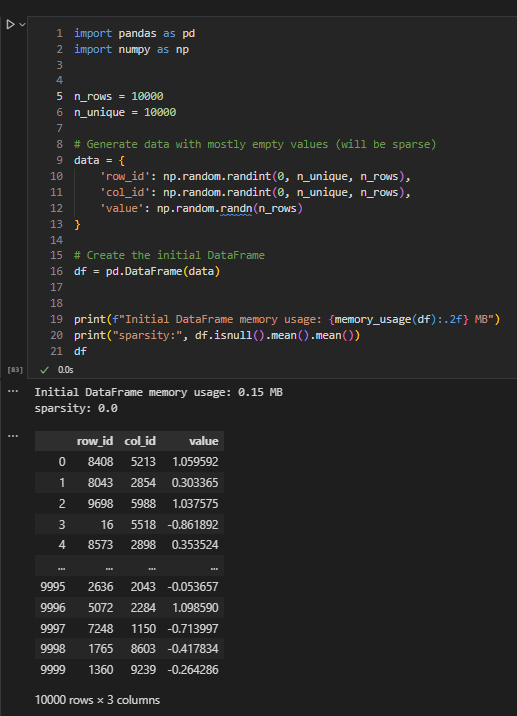This screenshot has width=517, height=716.
Task: Place cursor on 'import numpy as np' line
Action: [131, 49]
